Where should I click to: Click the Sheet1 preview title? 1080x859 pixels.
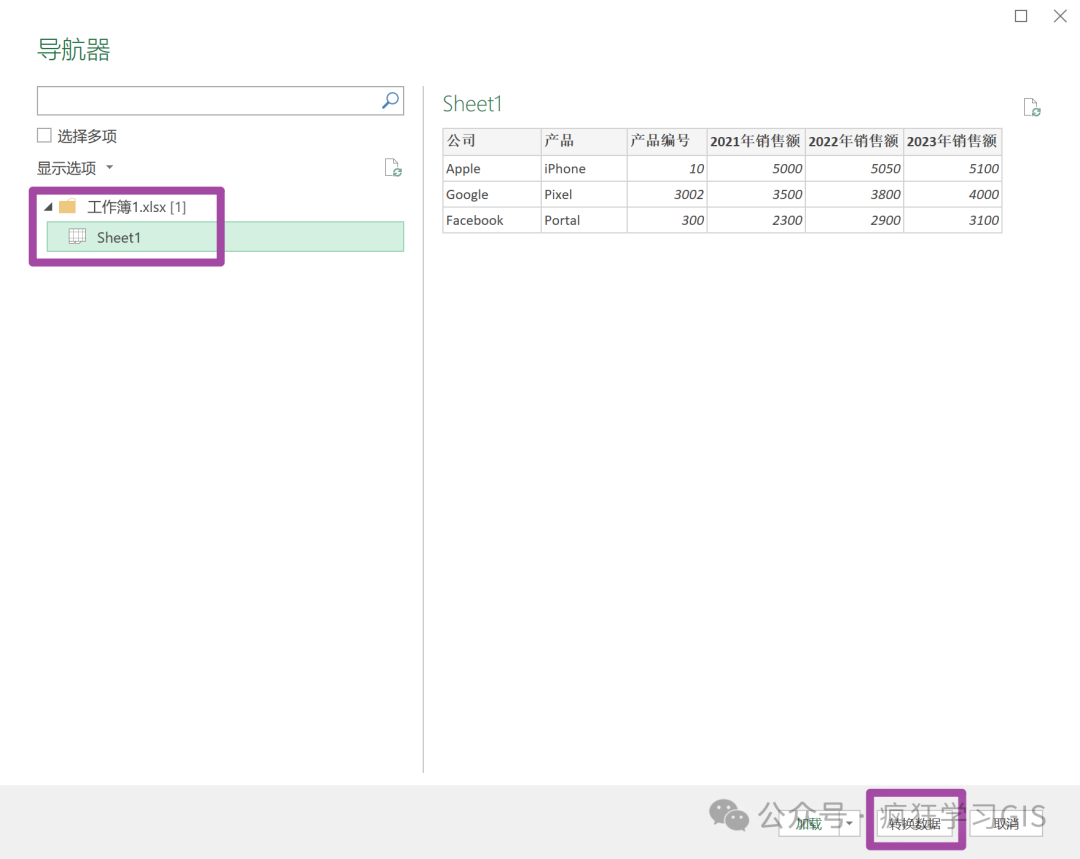click(x=472, y=104)
